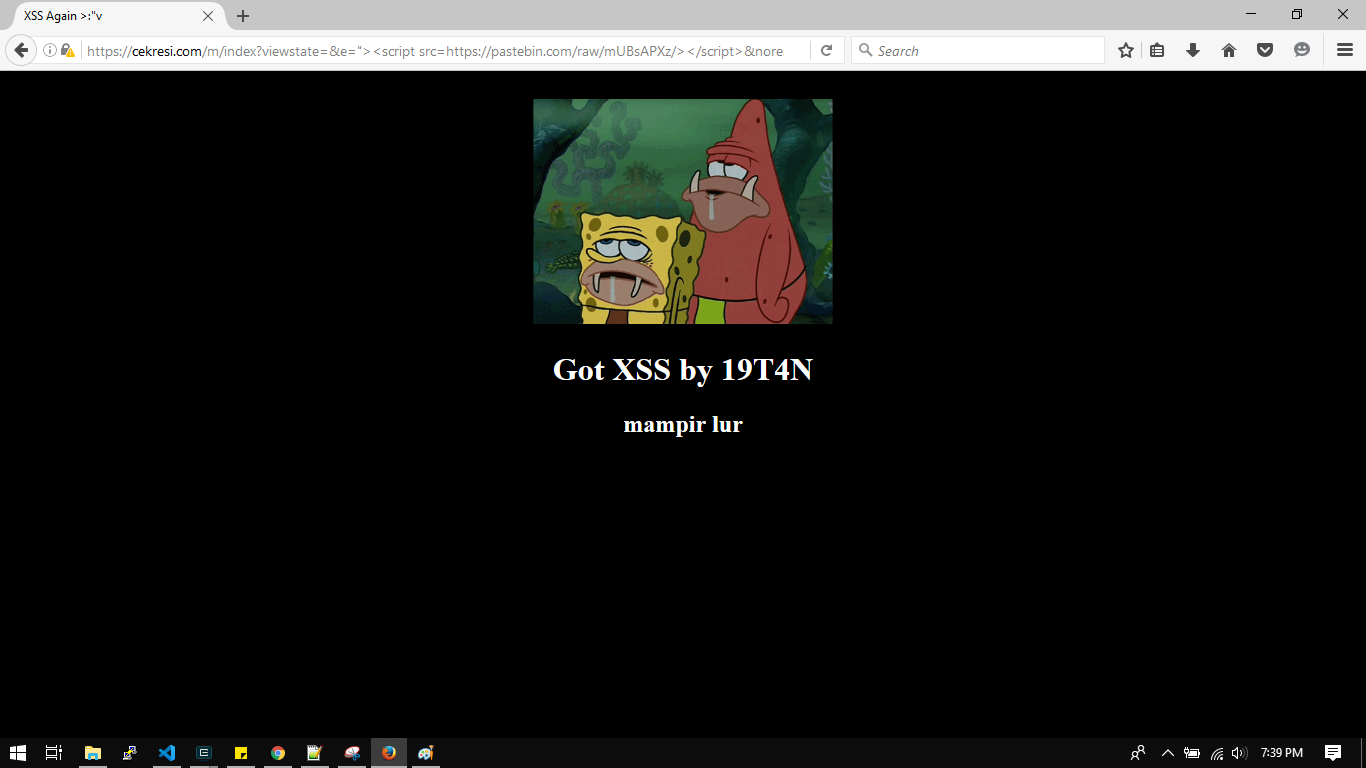Click the 'Got XSS by 19T4N' heading
Image resolution: width=1366 pixels, height=768 pixels.
pyautogui.click(x=683, y=370)
